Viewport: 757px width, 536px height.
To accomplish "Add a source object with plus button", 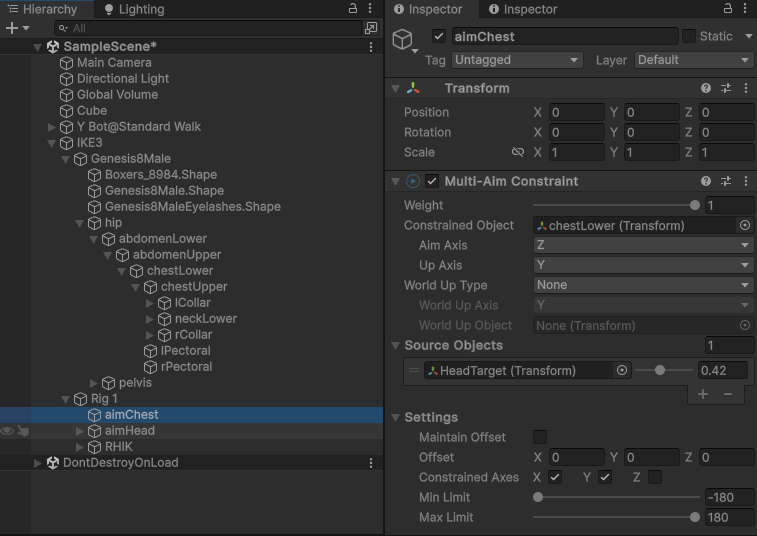I will [x=703, y=394].
